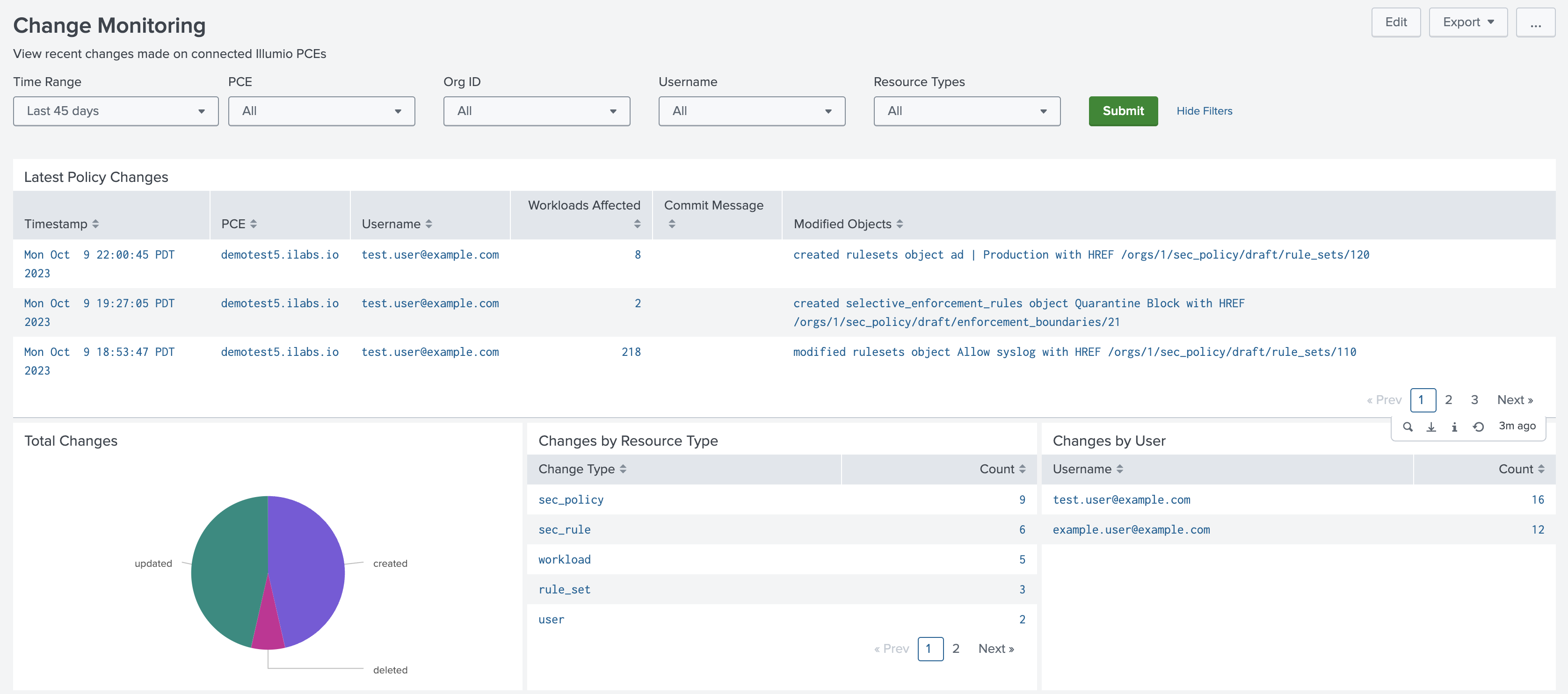The height and width of the screenshot is (694, 1568).
Task: Click the rule_set change type row
Action: [782, 589]
